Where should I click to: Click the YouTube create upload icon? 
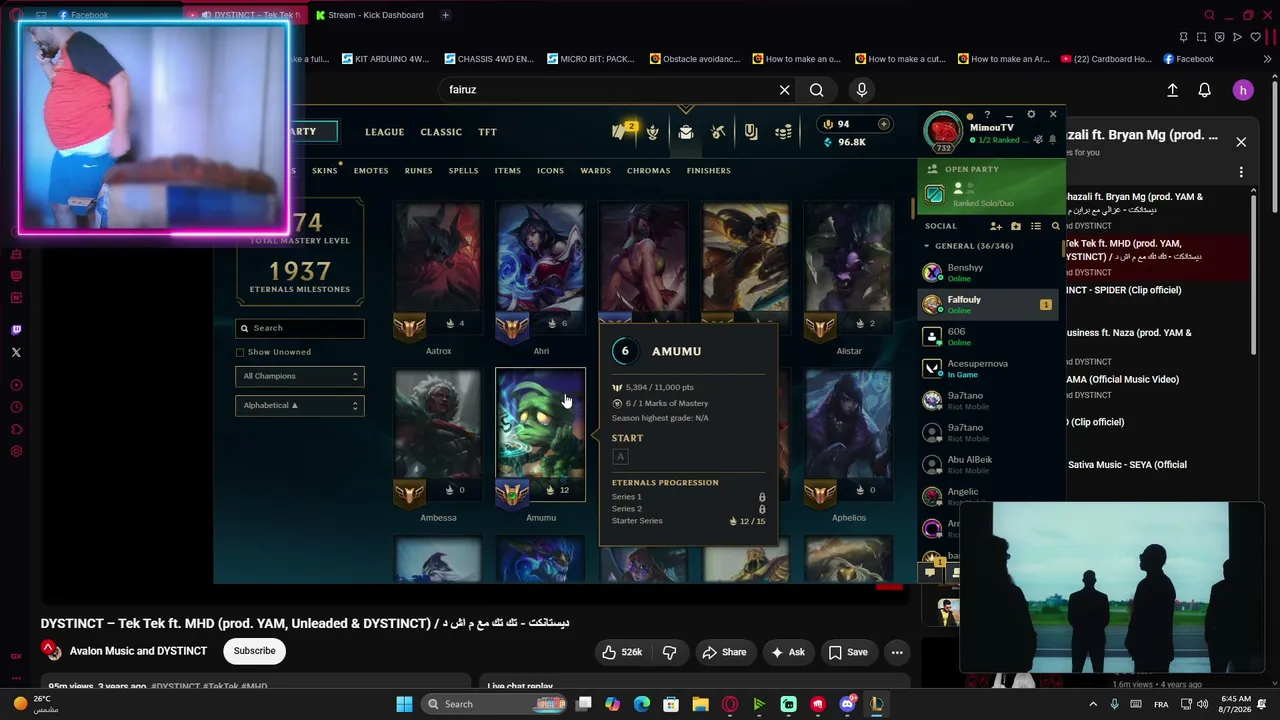pos(1173,90)
